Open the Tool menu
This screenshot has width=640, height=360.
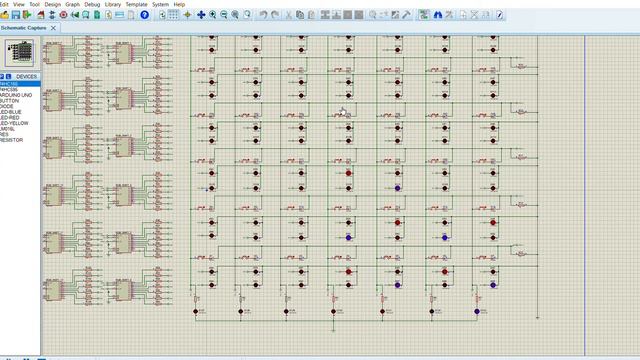[x=35, y=4]
